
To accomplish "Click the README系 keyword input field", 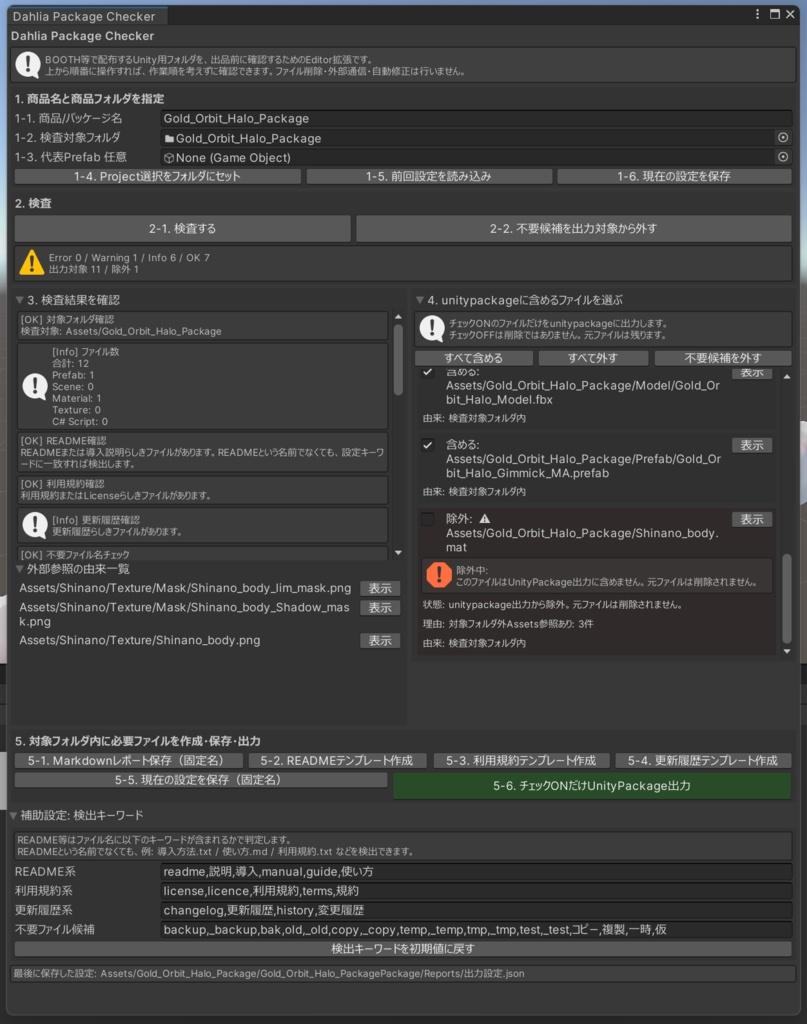I will click(476, 871).
